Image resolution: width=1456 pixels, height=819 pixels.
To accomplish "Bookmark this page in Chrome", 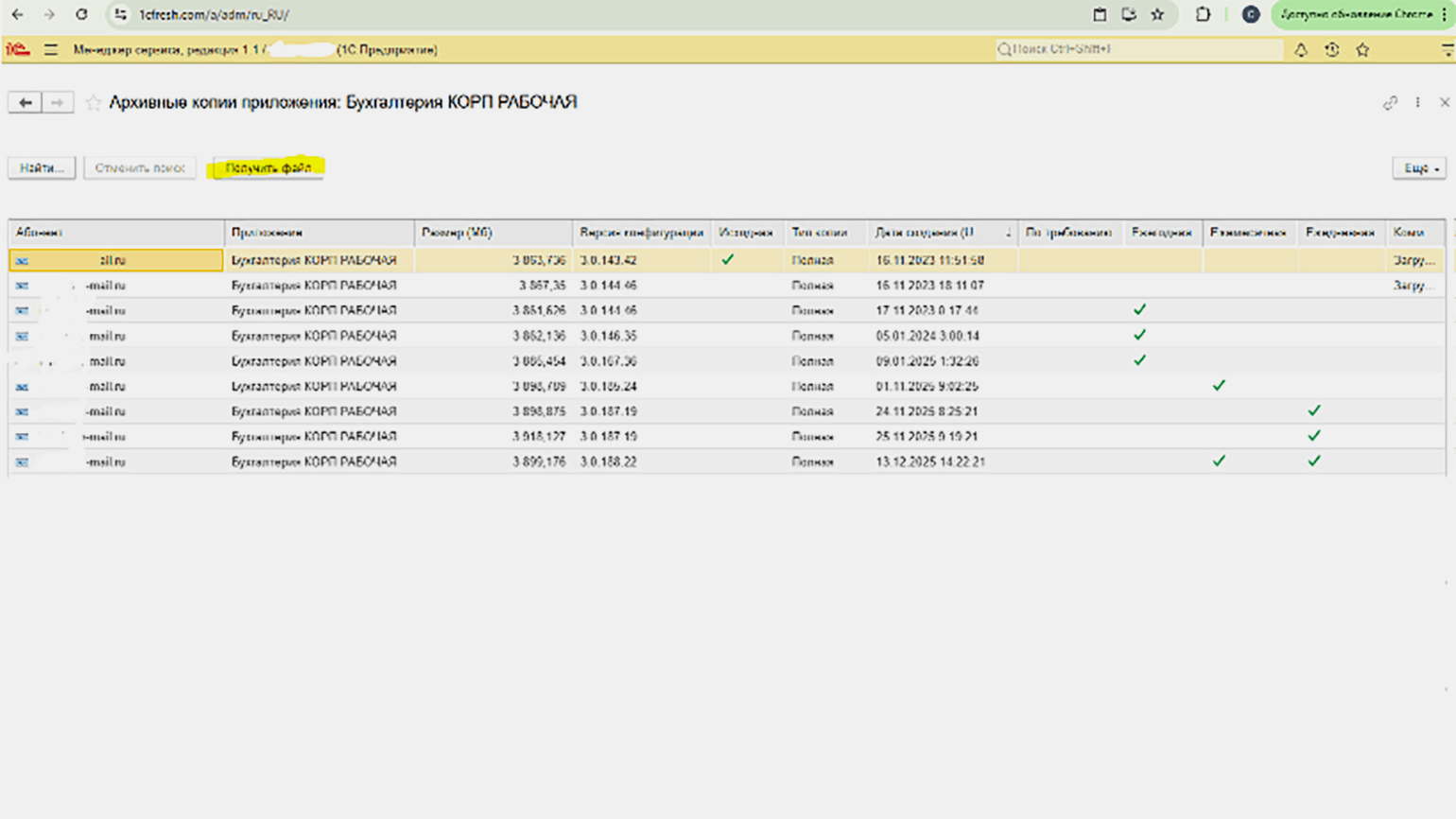I will [1157, 14].
